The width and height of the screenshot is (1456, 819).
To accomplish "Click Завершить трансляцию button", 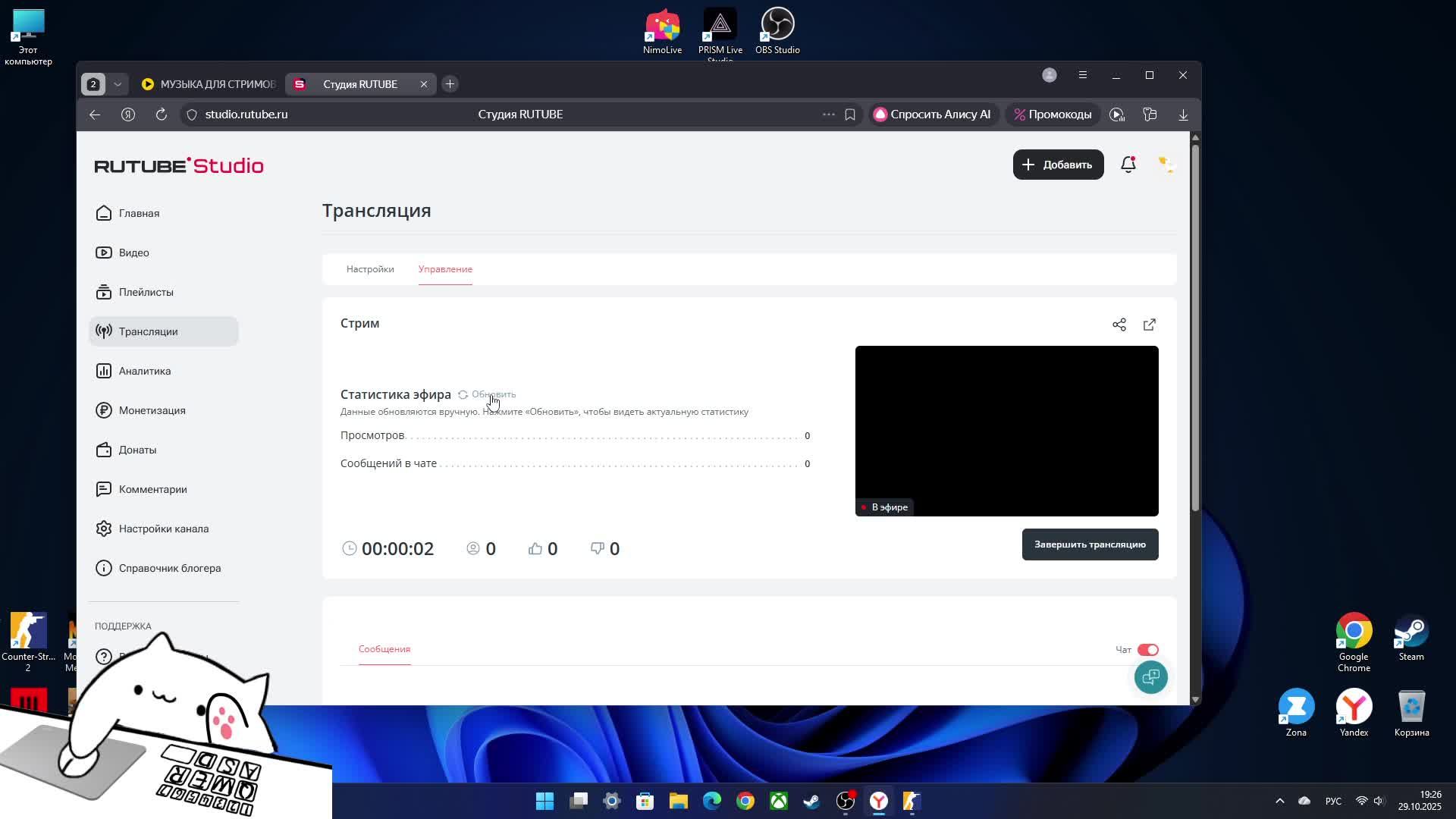I will pyautogui.click(x=1090, y=544).
